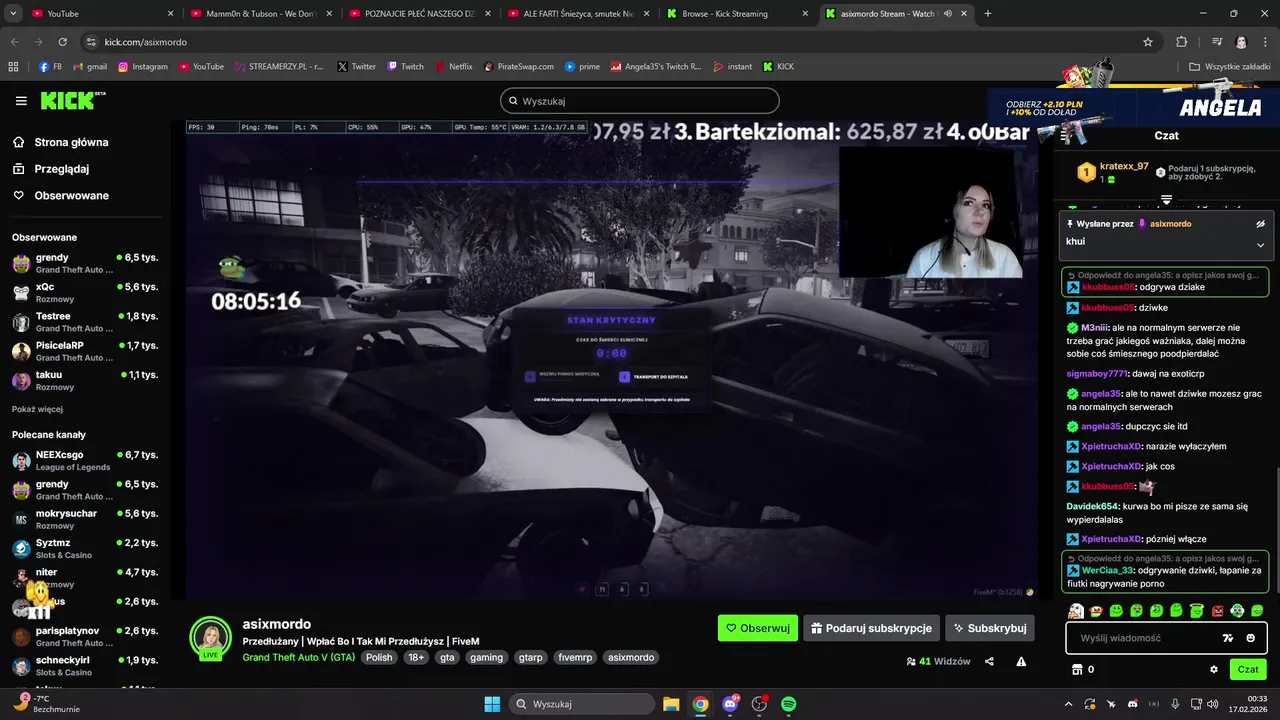Viewport: 1280px width, 720px height.
Task: Open followed channel 'Testree'
Action: coord(85,322)
